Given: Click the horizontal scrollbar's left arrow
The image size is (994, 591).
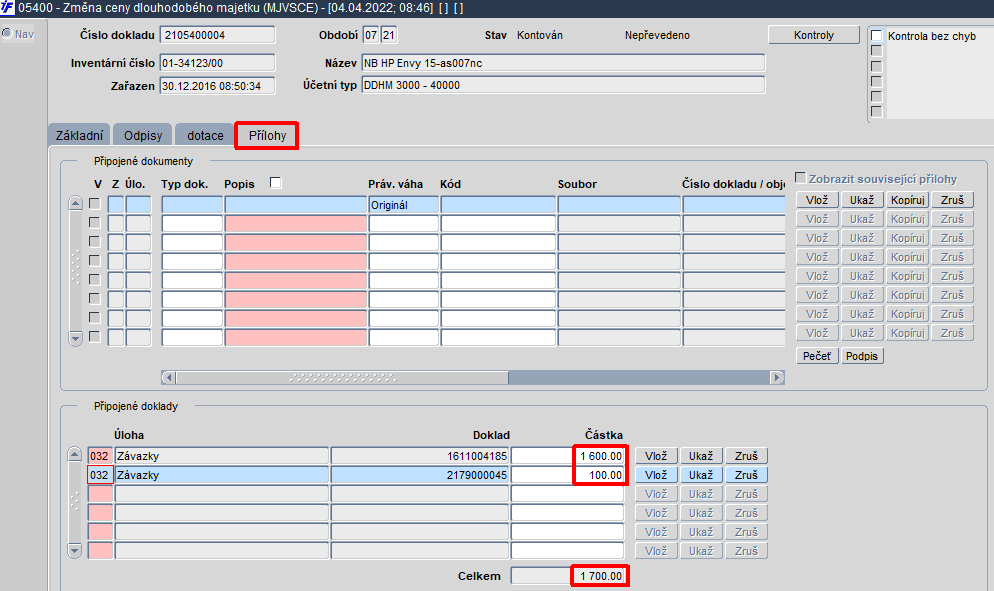Looking at the screenshot, I should [169, 378].
